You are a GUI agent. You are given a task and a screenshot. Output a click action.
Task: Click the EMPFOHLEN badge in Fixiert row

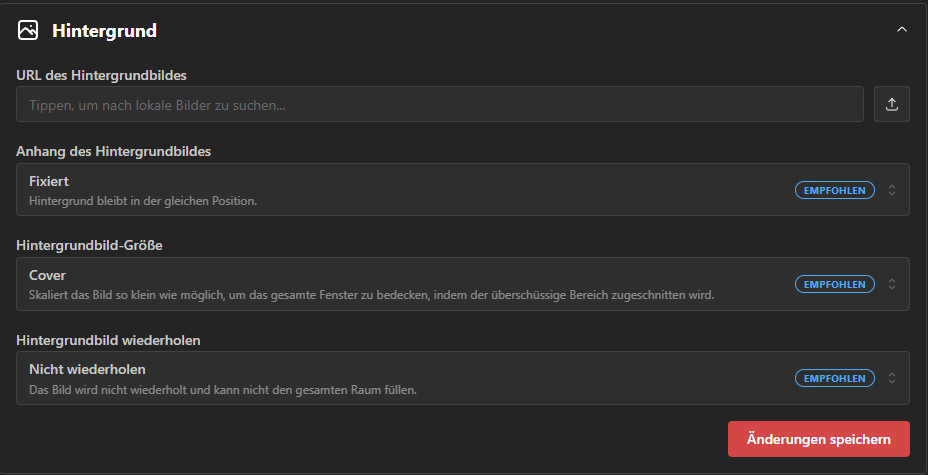(835, 190)
